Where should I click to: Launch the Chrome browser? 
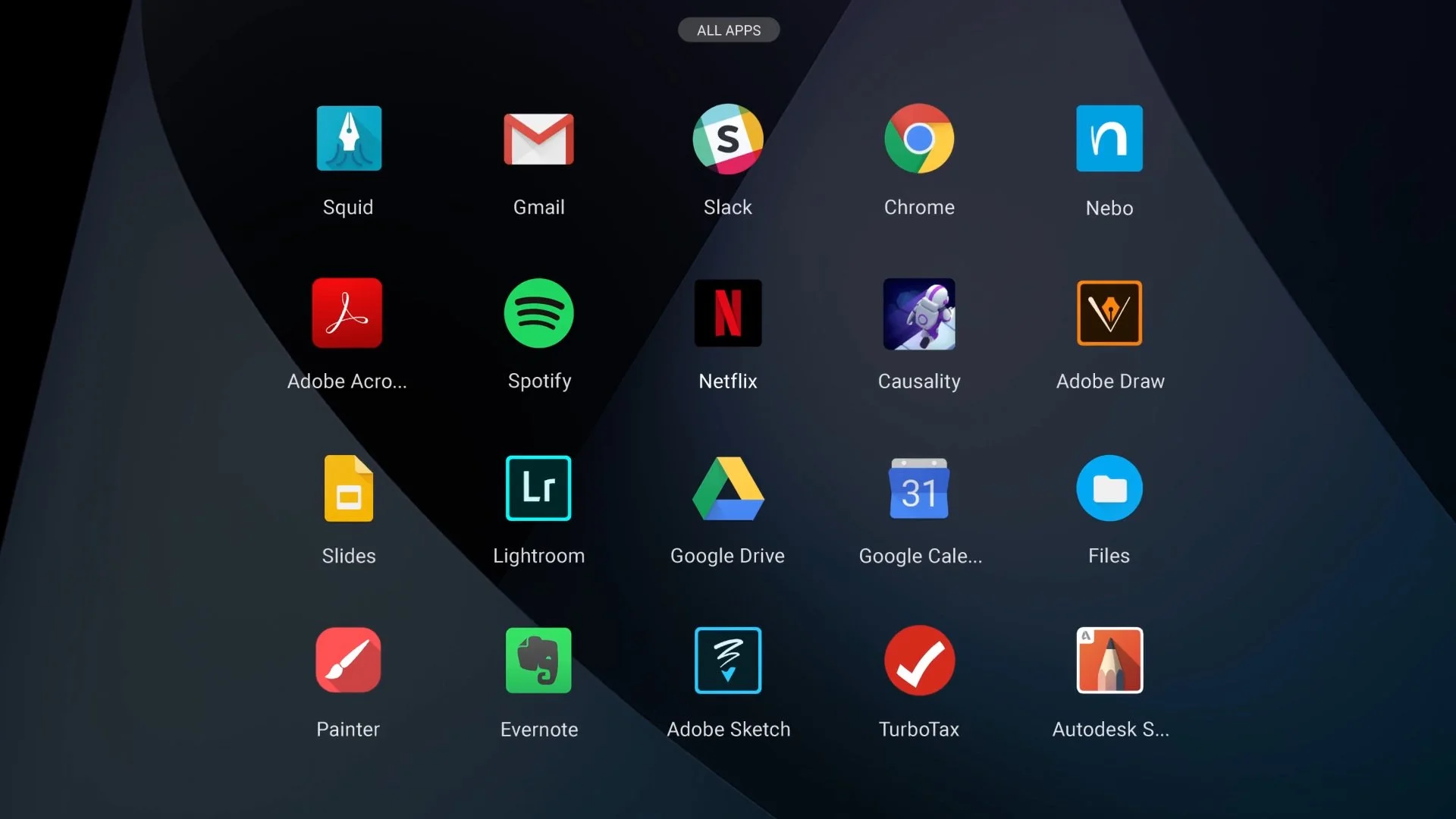[x=919, y=139]
